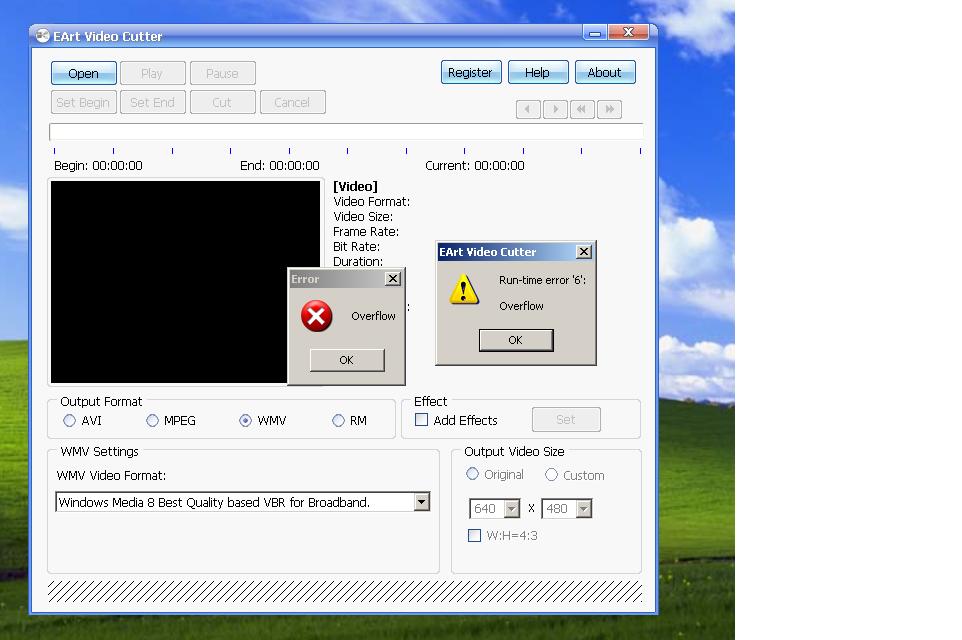Close the Error overflow dialog with X

pos(393,279)
